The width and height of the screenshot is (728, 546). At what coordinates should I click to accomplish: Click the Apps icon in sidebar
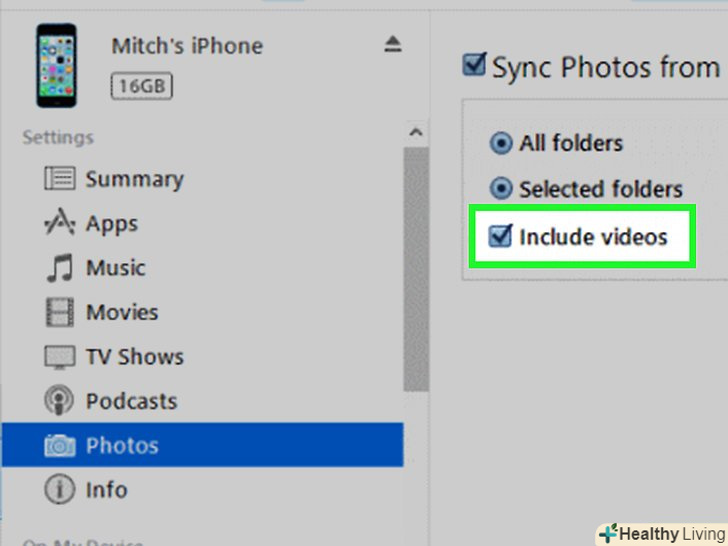point(59,224)
